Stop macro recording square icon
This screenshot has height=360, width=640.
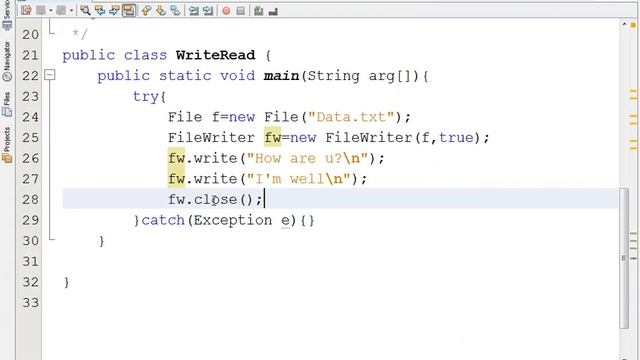click(x=240, y=11)
